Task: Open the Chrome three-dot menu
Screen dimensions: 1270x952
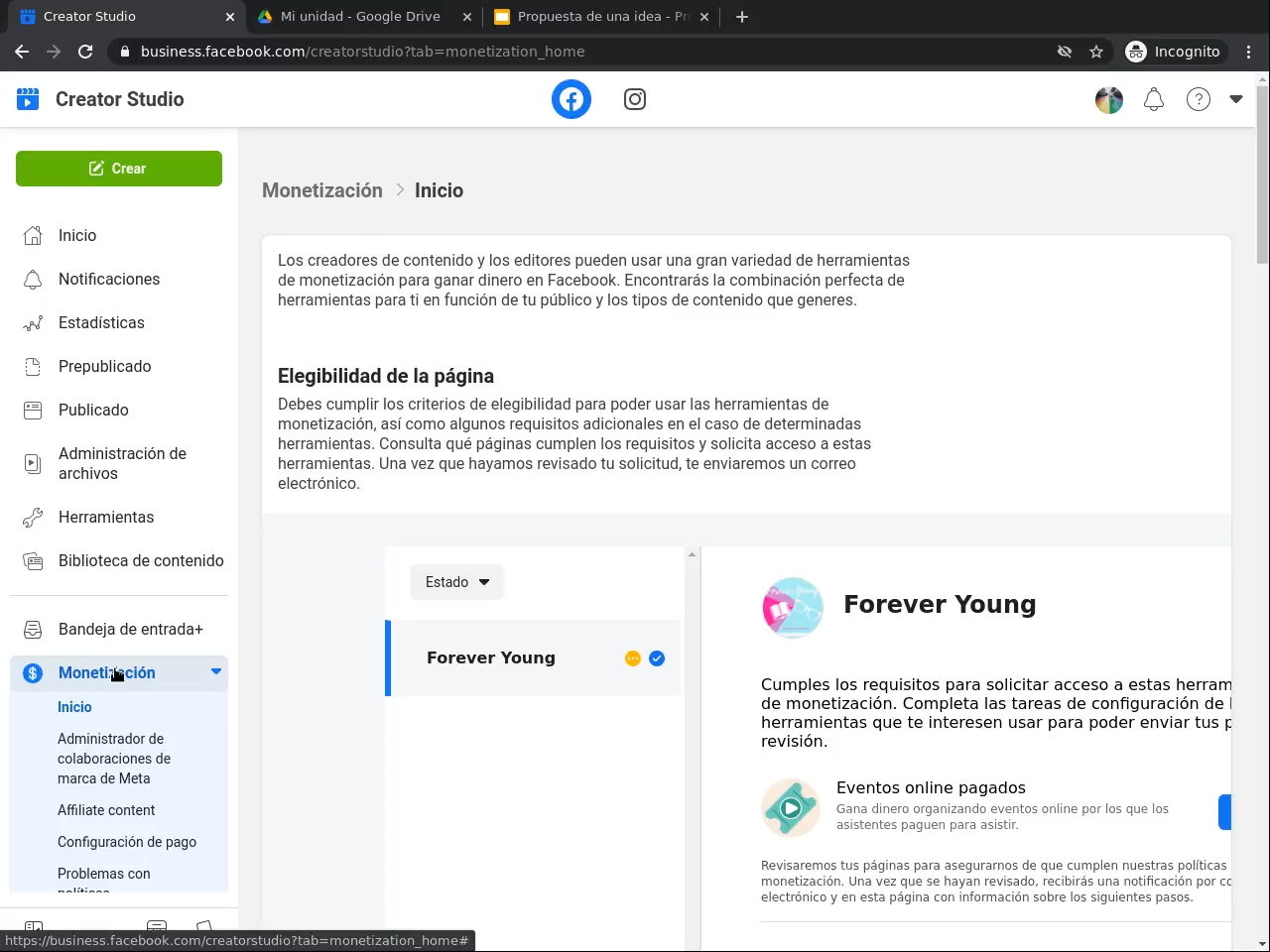Action: click(1249, 52)
